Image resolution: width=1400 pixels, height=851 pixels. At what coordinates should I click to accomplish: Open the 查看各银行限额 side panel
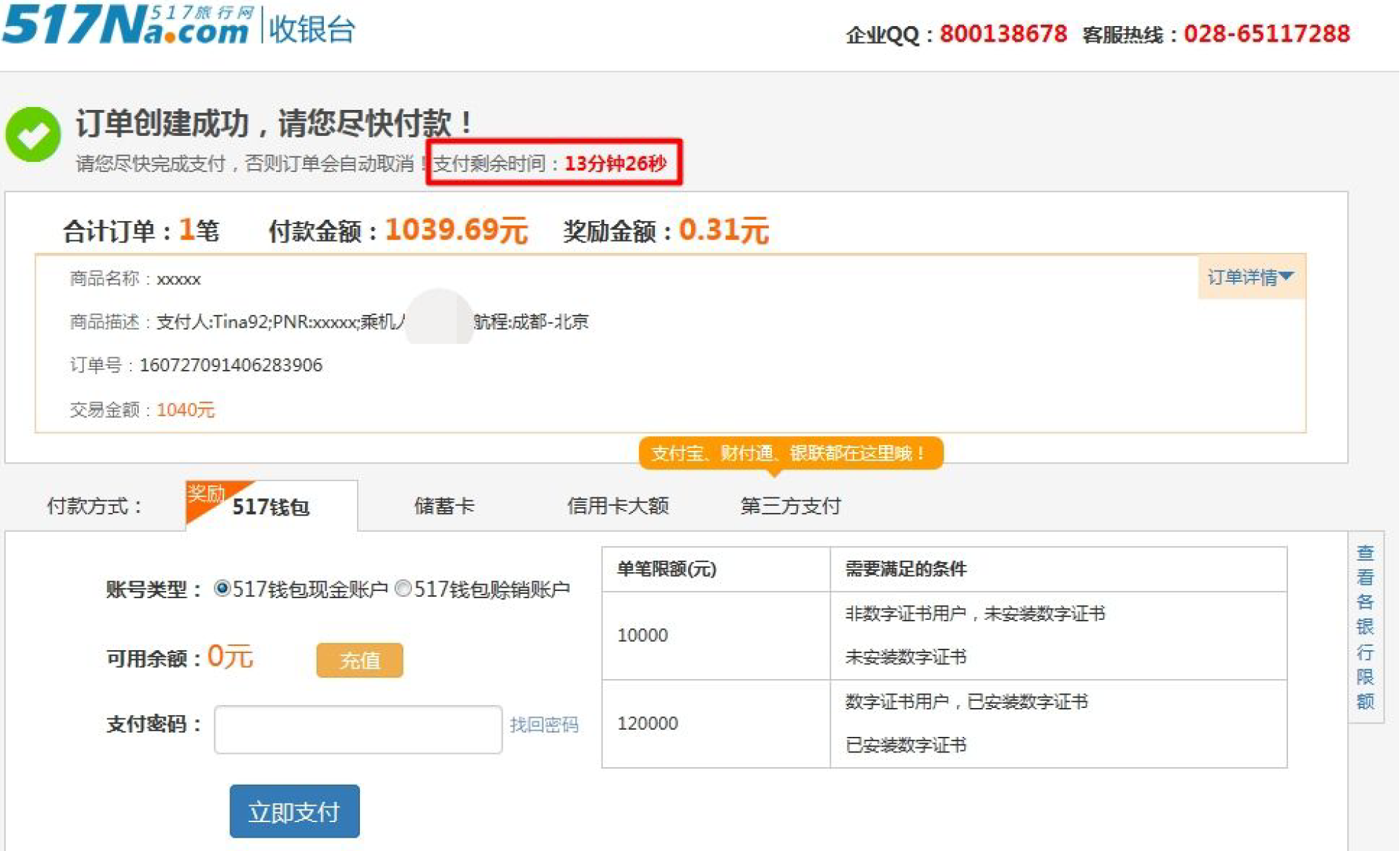1365,626
